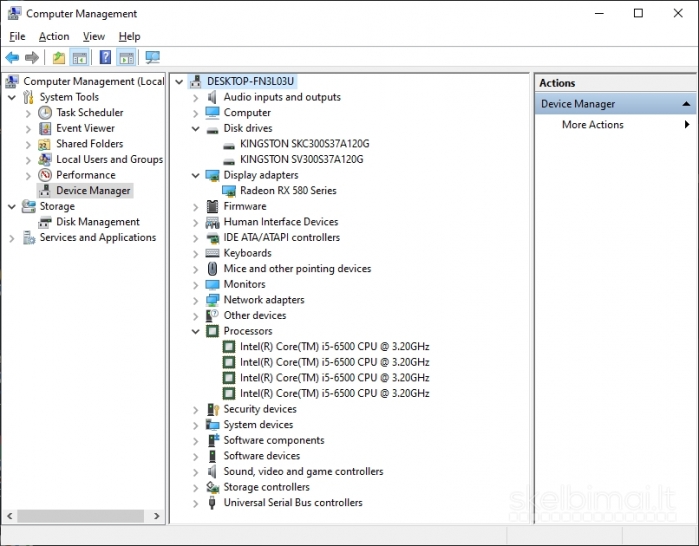Click the Universal Serial Bus controllers icon
The height and width of the screenshot is (546, 699).
pos(212,503)
